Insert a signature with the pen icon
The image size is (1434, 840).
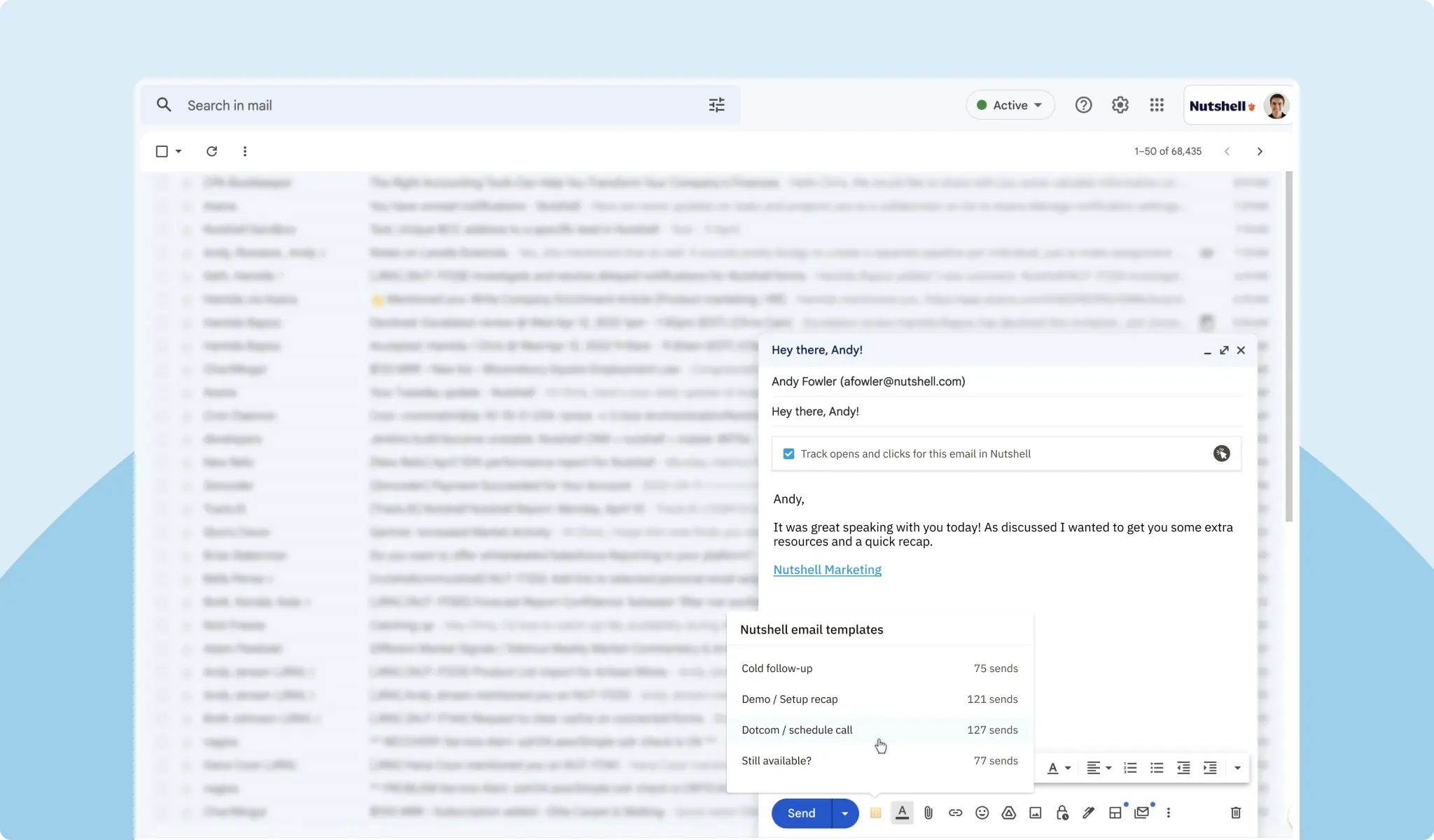click(x=1087, y=813)
